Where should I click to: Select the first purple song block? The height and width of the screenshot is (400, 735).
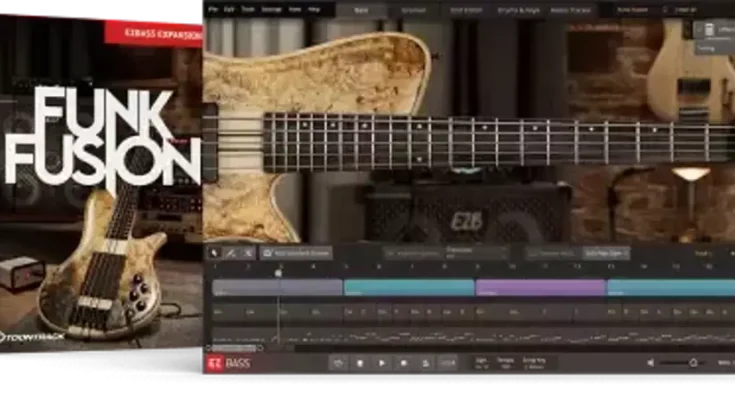click(277, 288)
